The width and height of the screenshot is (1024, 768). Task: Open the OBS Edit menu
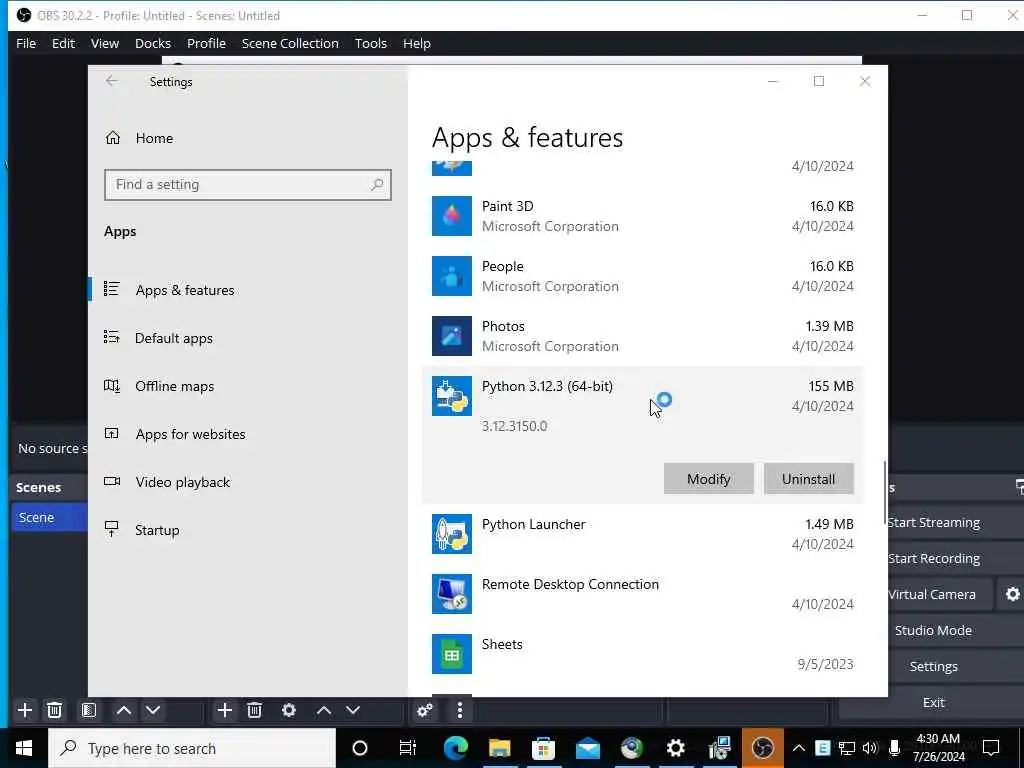click(63, 43)
